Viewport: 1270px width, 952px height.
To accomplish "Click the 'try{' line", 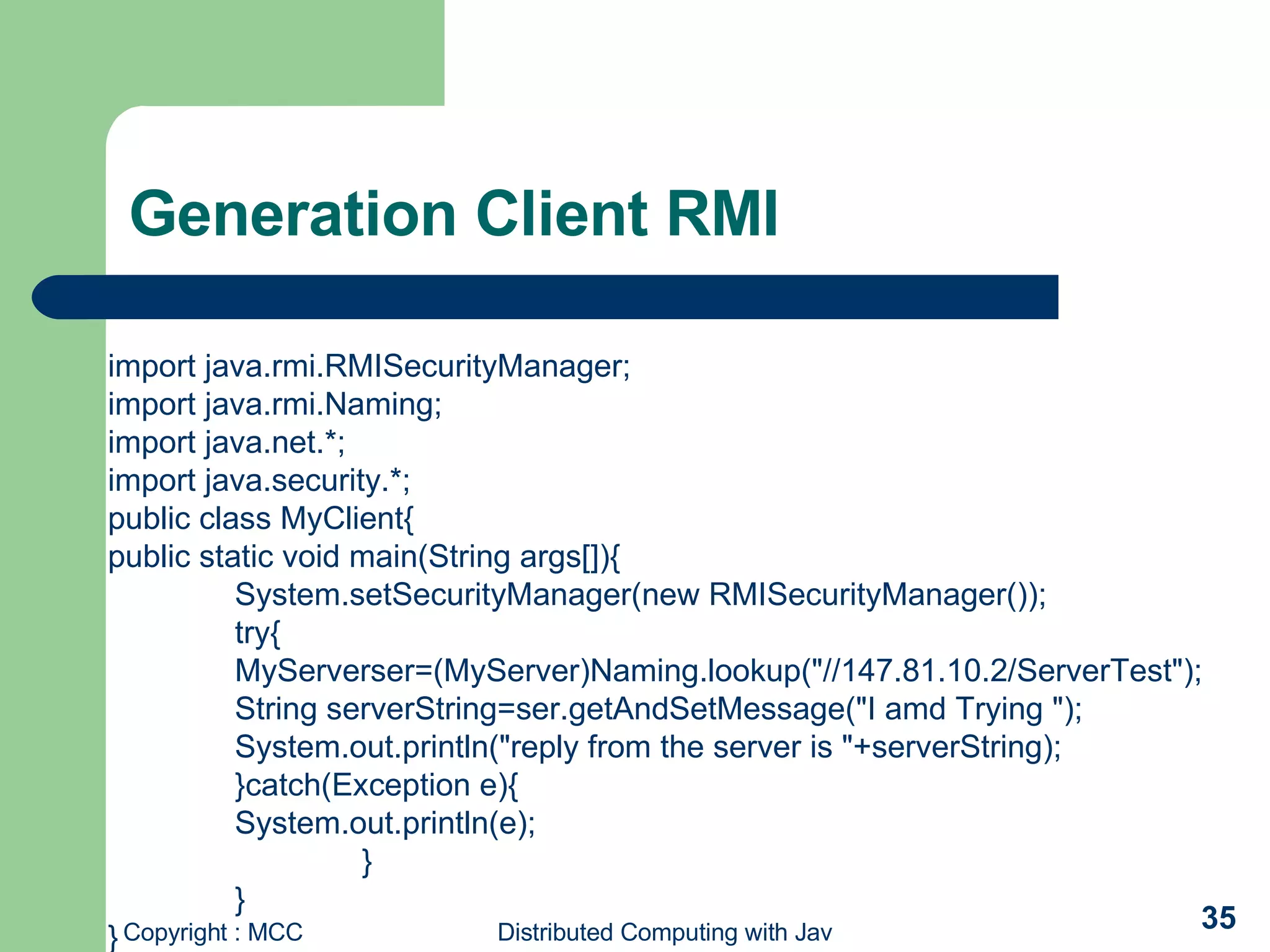I will point(257,633).
